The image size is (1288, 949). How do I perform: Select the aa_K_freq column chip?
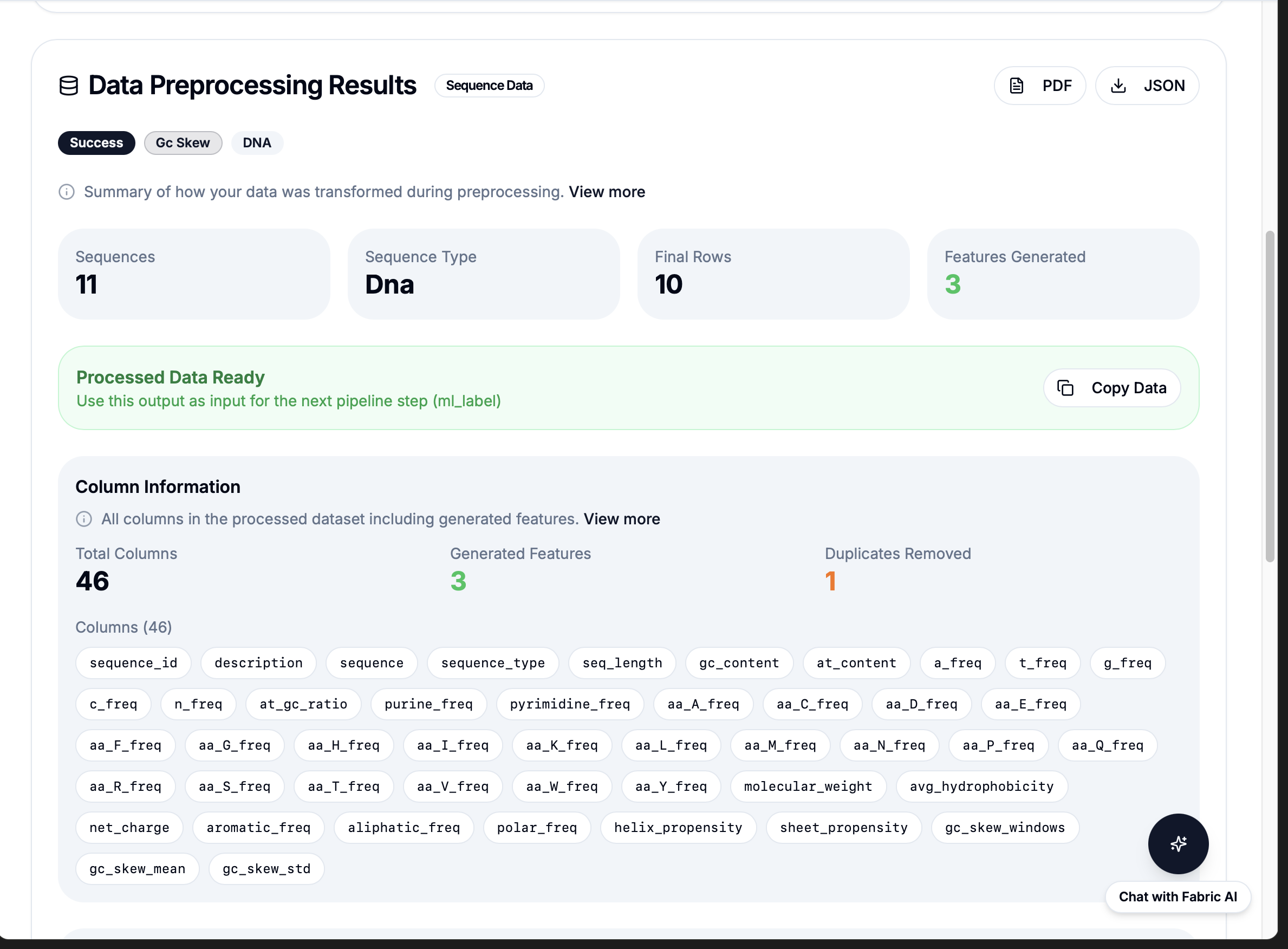(562, 746)
